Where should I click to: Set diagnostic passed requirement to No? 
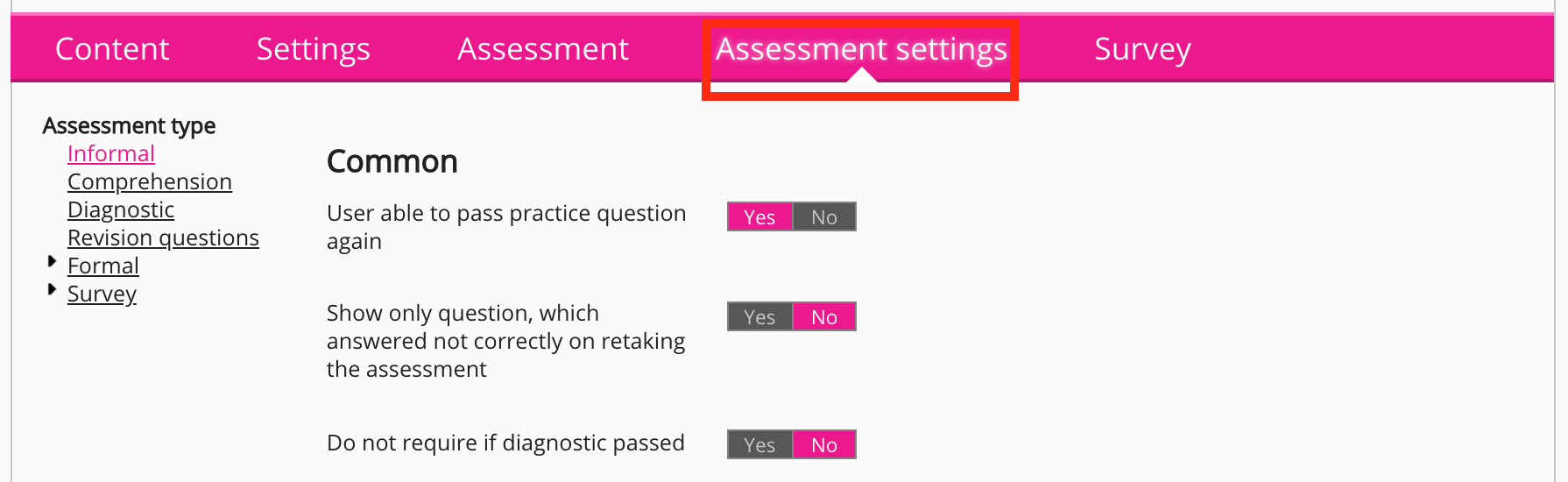[x=824, y=444]
